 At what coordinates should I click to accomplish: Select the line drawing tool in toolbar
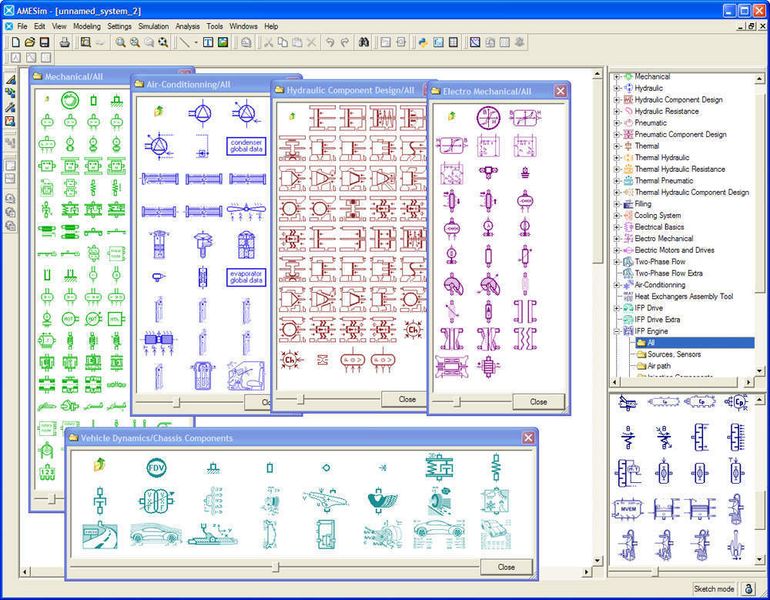click(x=184, y=42)
